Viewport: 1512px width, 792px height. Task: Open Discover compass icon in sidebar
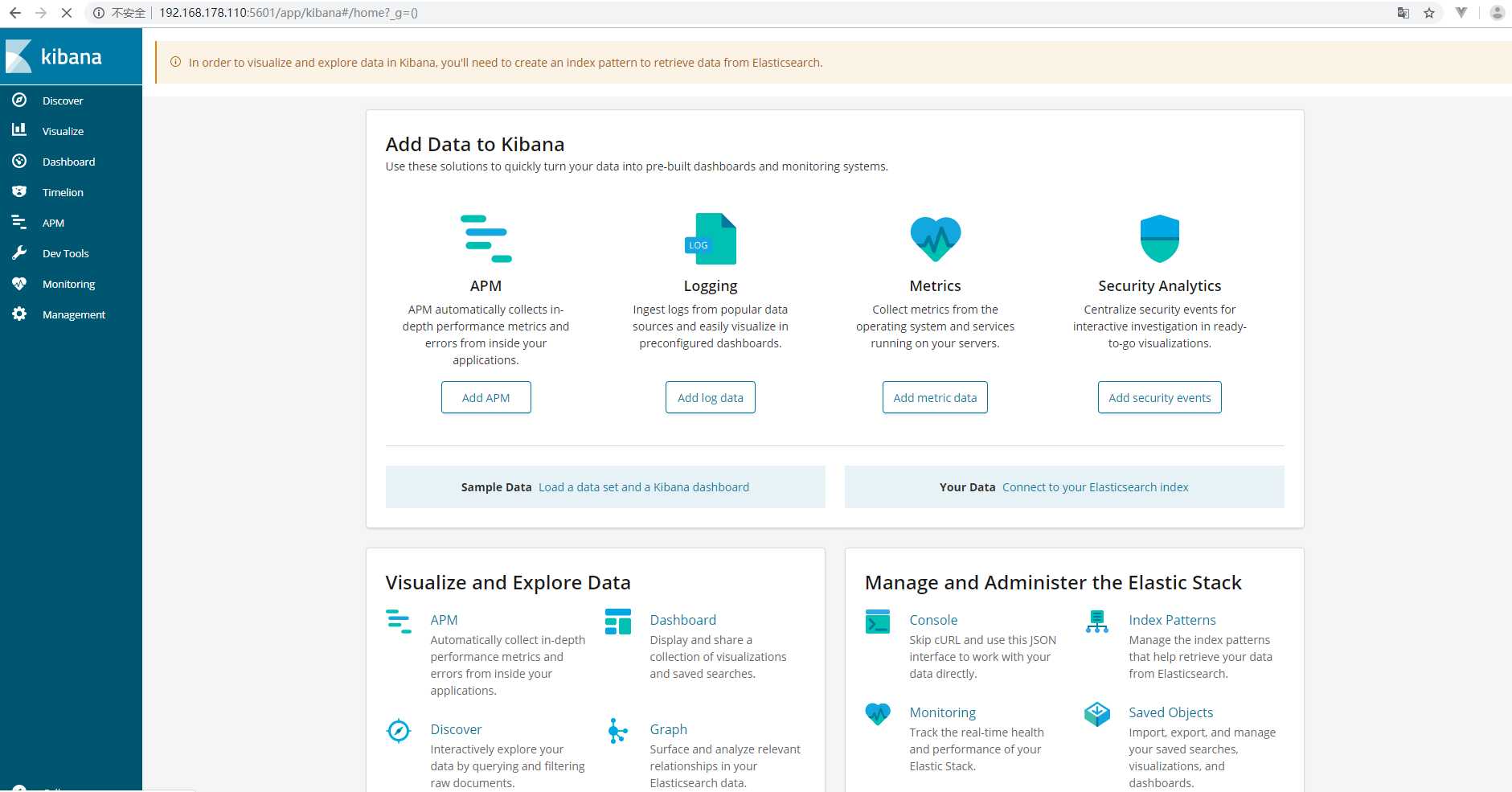[19, 100]
